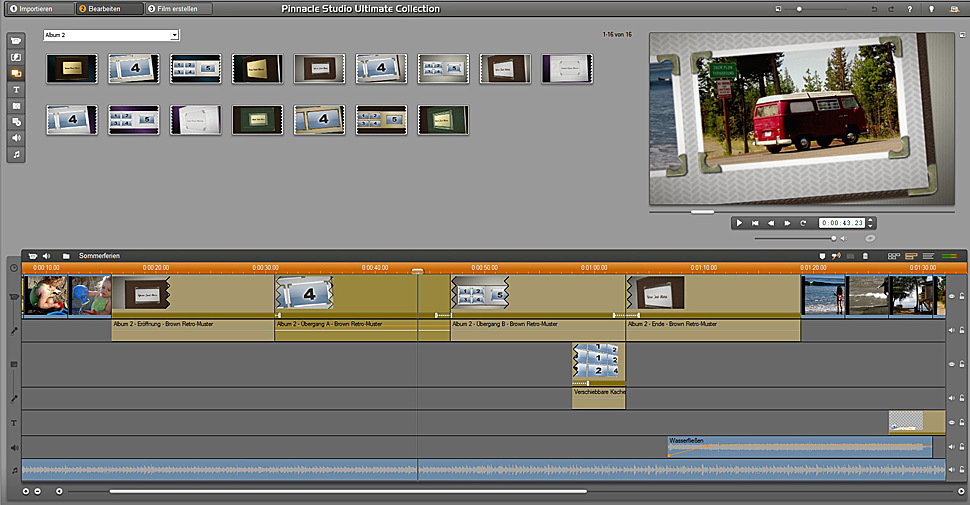Click the Album 2 dropdown arrow
The image size is (970, 505).
click(174, 35)
